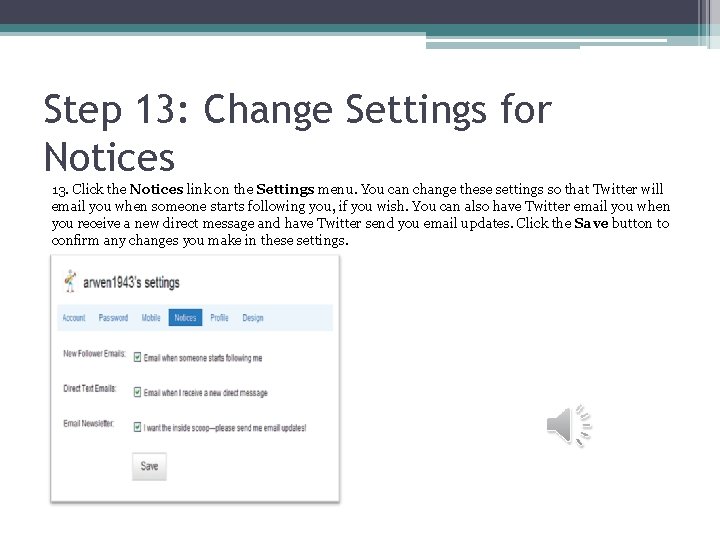The width and height of the screenshot is (720, 540).
Task: Open the Account settings tab
Action: click(74, 318)
